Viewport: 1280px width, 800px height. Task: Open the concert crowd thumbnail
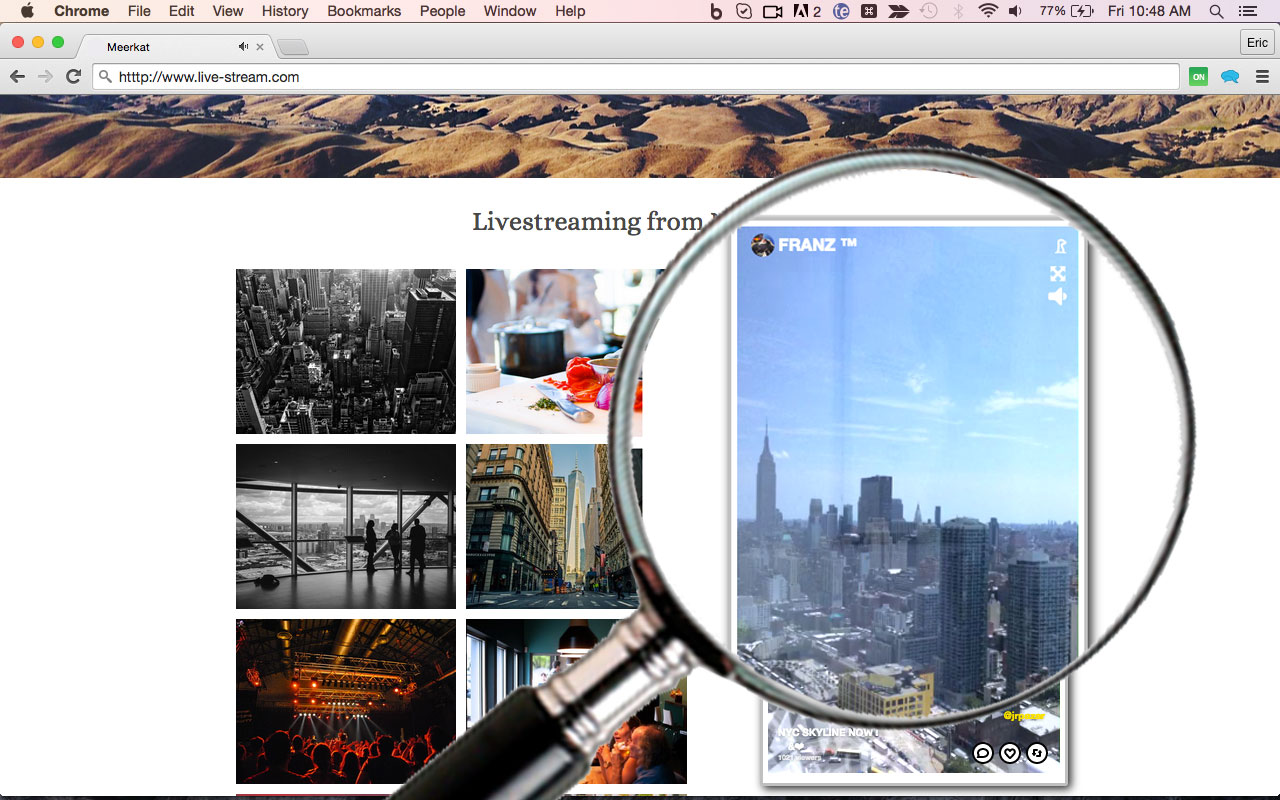(346, 701)
